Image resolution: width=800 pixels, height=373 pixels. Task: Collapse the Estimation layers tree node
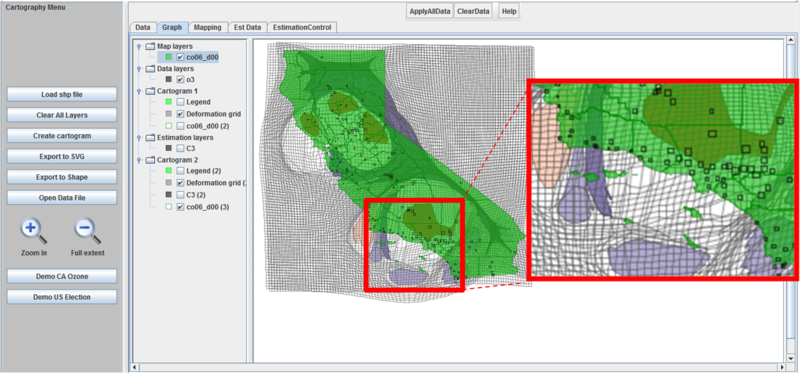click(x=139, y=137)
